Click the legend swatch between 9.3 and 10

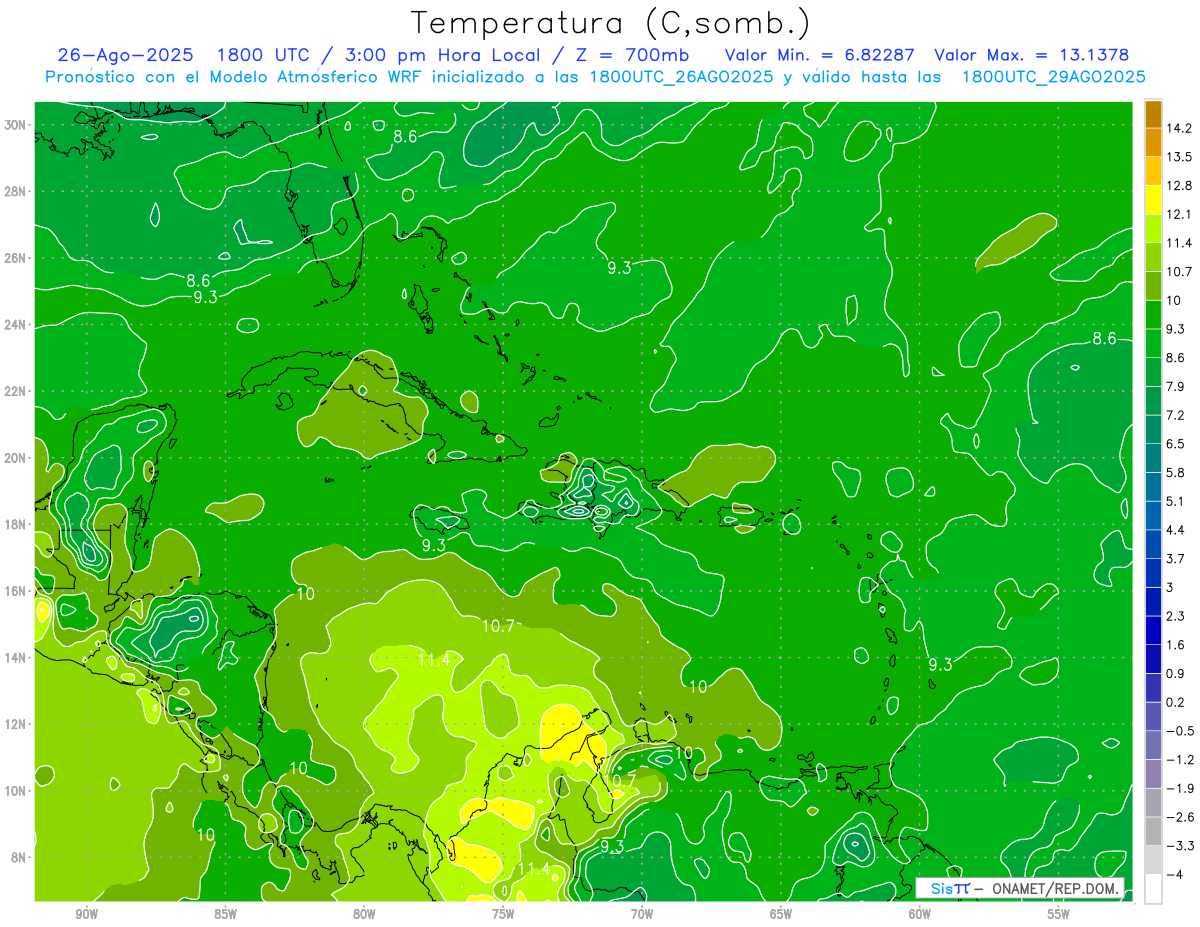click(1153, 314)
